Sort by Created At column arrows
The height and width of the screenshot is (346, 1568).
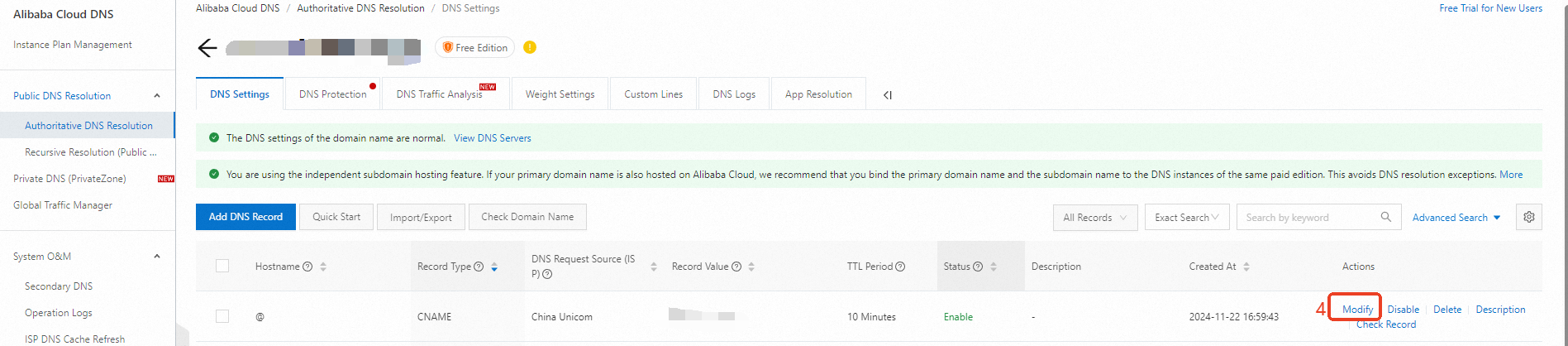[1246, 267]
